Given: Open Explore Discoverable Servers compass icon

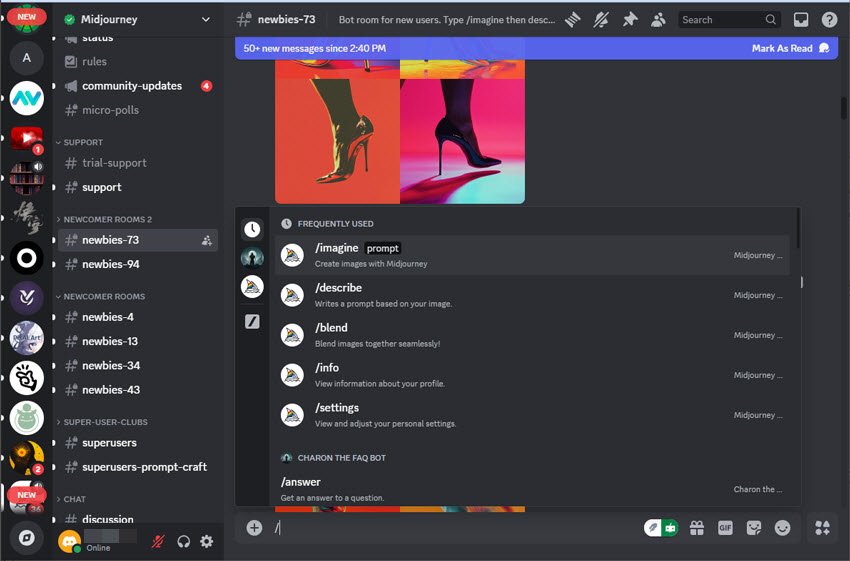Looking at the screenshot, I should 26,538.
